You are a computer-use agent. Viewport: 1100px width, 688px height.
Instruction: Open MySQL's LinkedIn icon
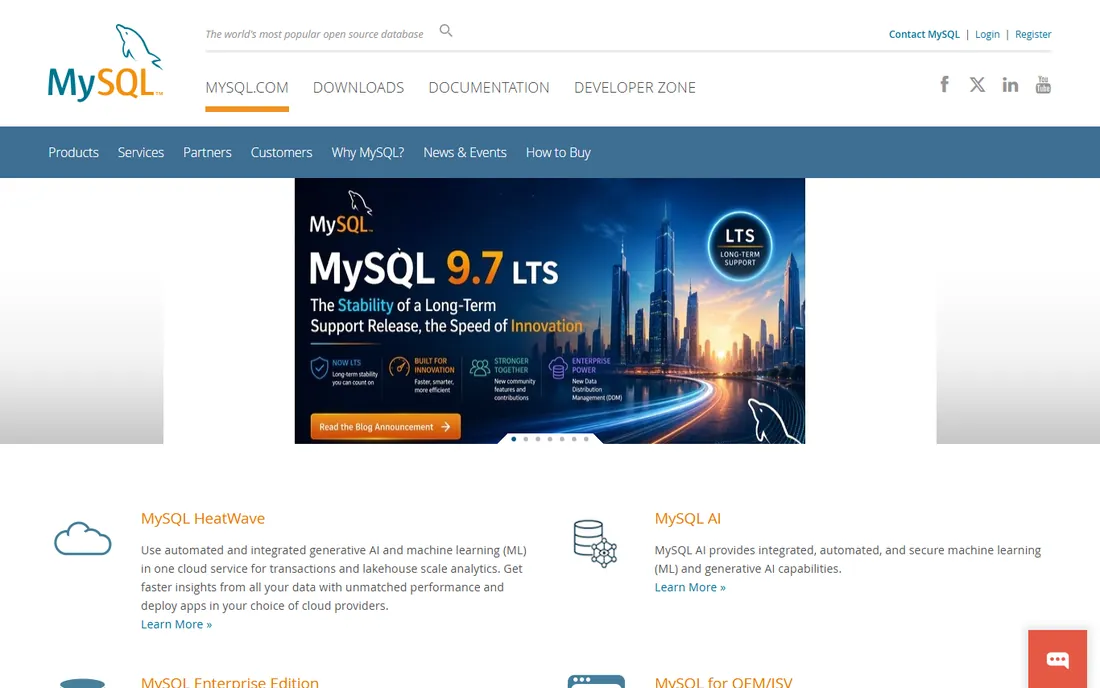pyautogui.click(x=1010, y=85)
